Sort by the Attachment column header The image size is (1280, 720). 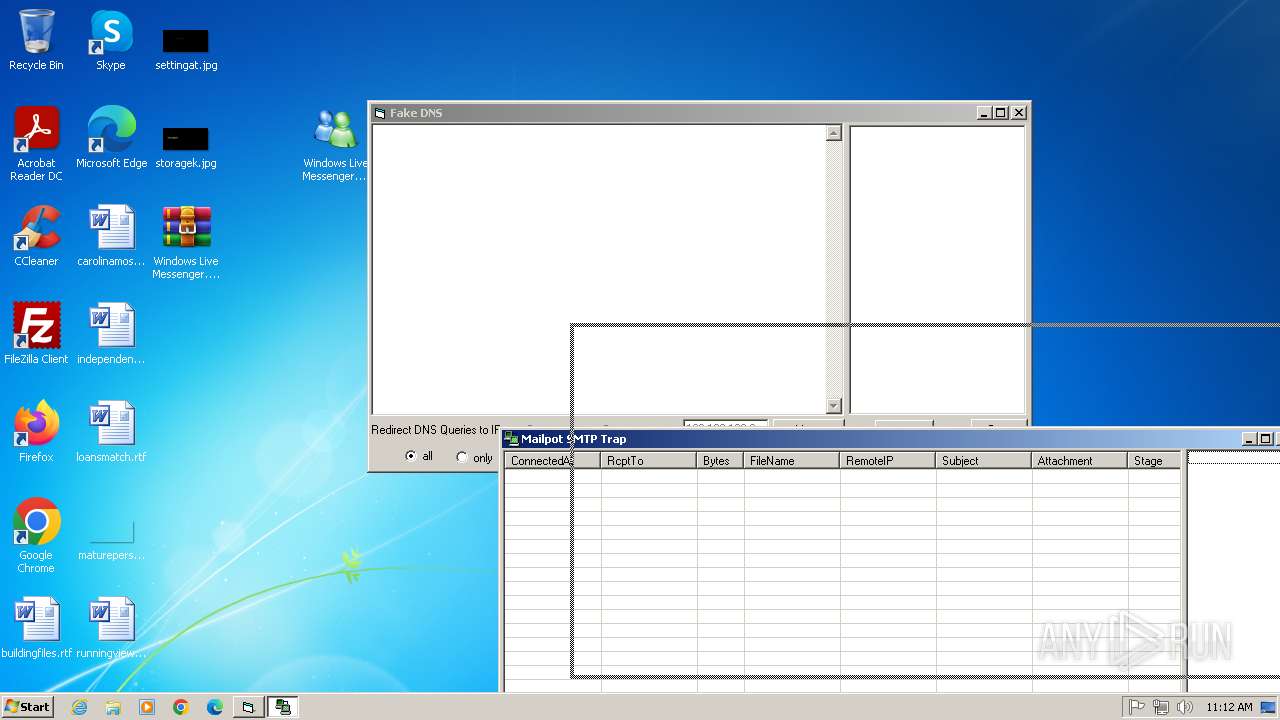pyautogui.click(x=1080, y=461)
